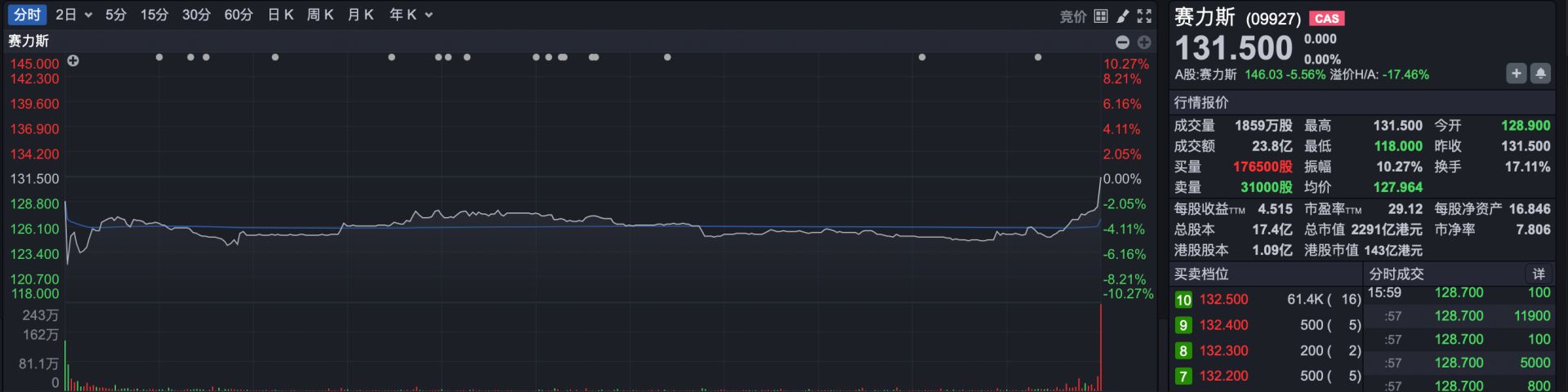
Task: Select ask level 10 at 132.500
Action: click(x=1223, y=300)
